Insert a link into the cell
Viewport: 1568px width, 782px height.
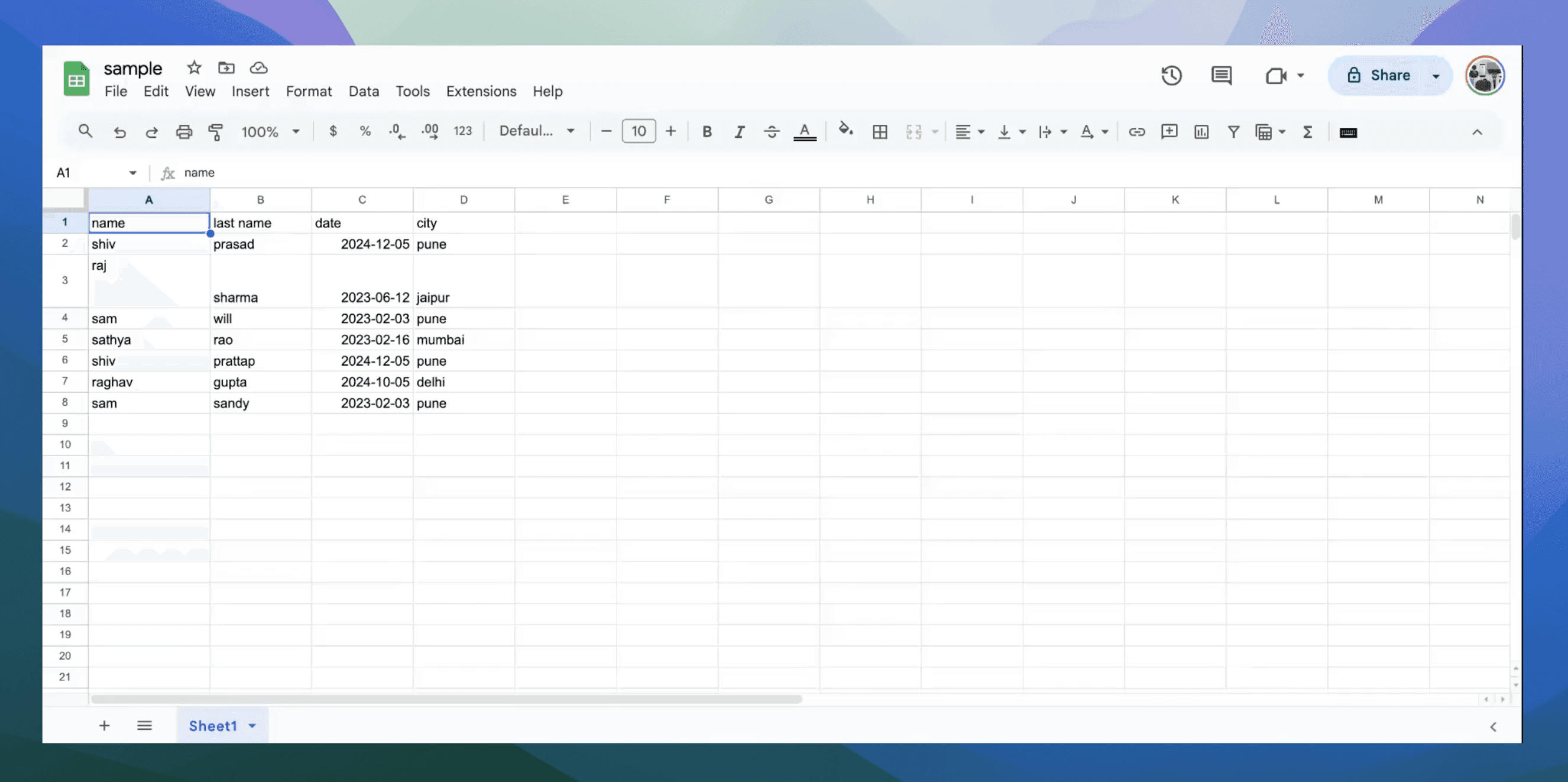(x=1137, y=131)
